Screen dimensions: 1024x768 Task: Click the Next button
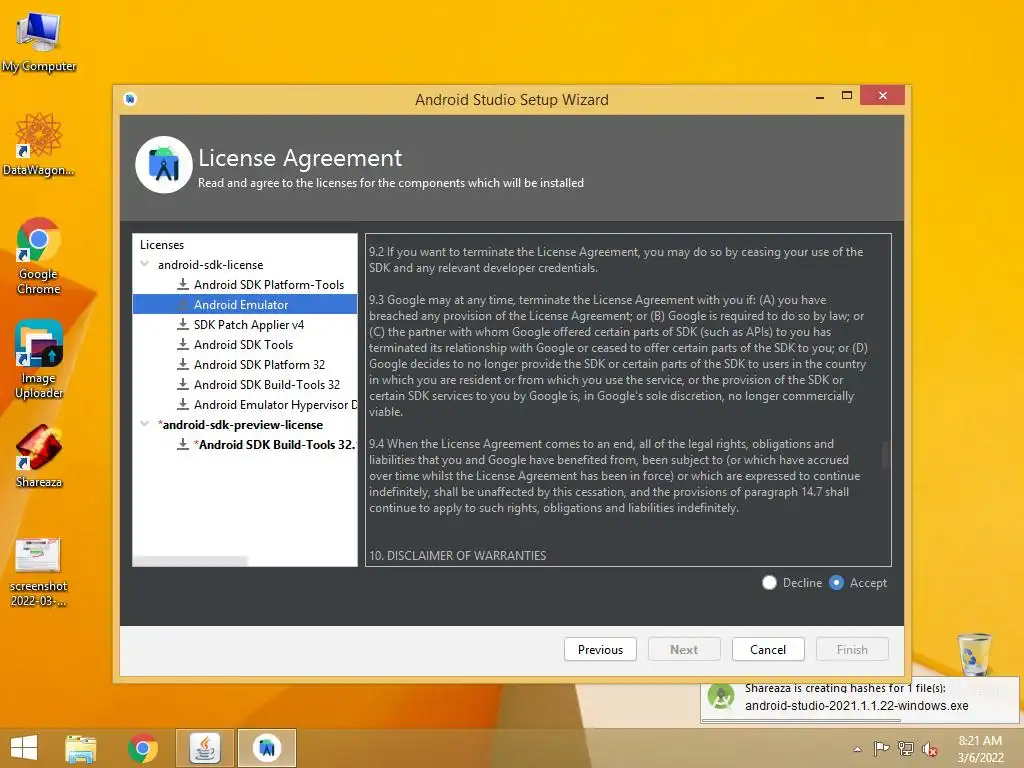tap(684, 649)
